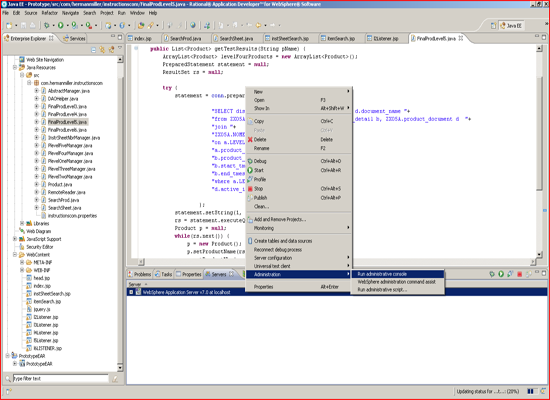This screenshot has height=400, width=550.
Task: Open the File menu
Action: tap(6, 13)
